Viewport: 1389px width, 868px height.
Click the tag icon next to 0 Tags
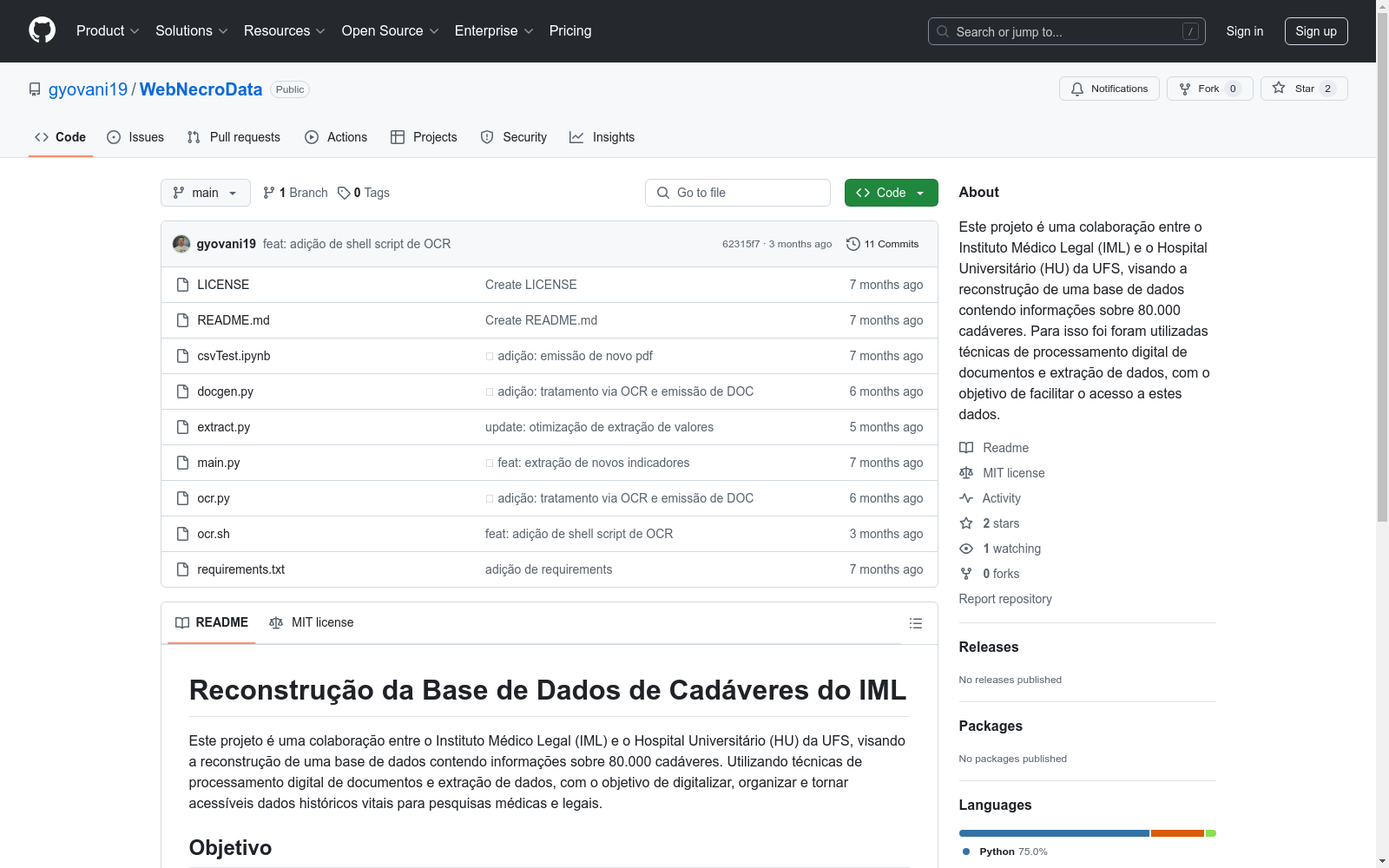coord(344,193)
